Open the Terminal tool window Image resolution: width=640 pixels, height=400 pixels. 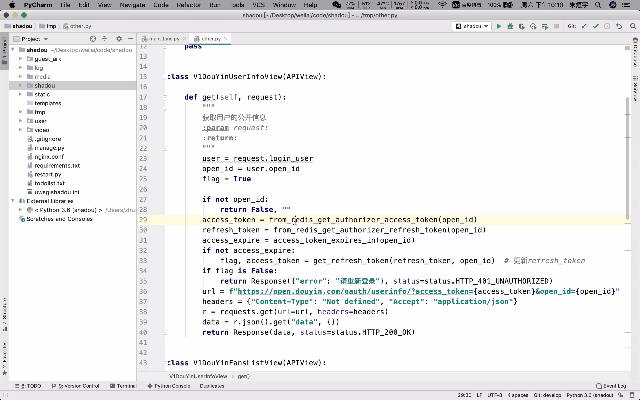coord(122,386)
